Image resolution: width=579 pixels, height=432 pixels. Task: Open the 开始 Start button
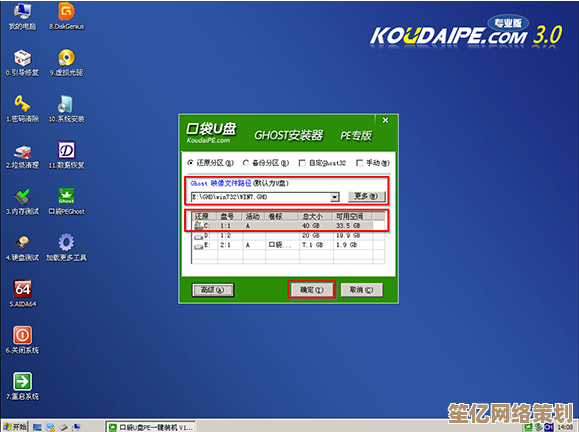pos(15,427)
